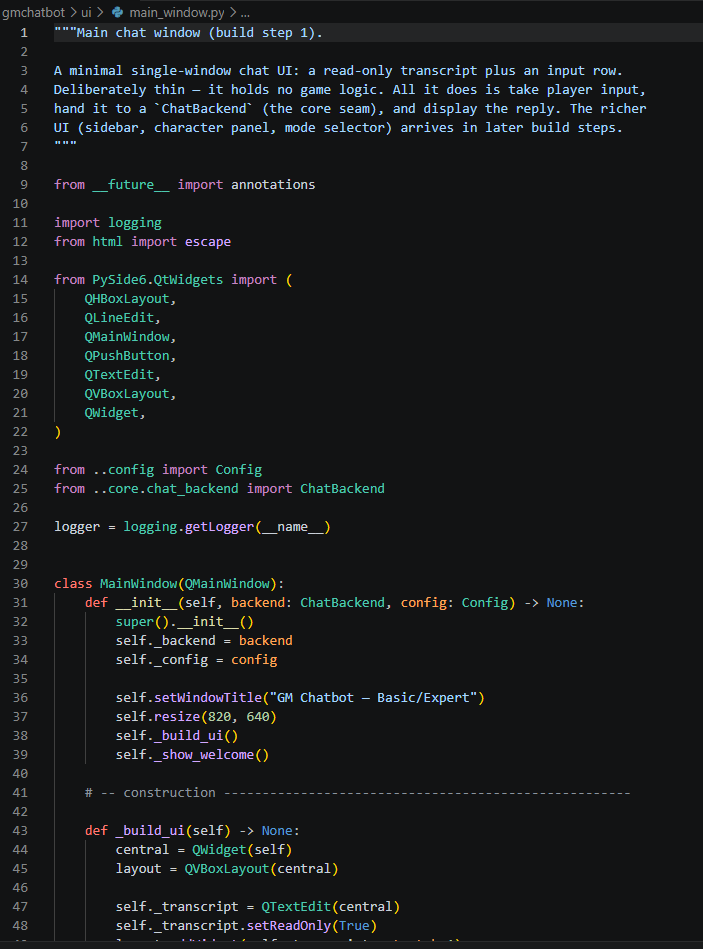Click 'resize' call on line 37

pyautogui.click(x=177, y=717)
